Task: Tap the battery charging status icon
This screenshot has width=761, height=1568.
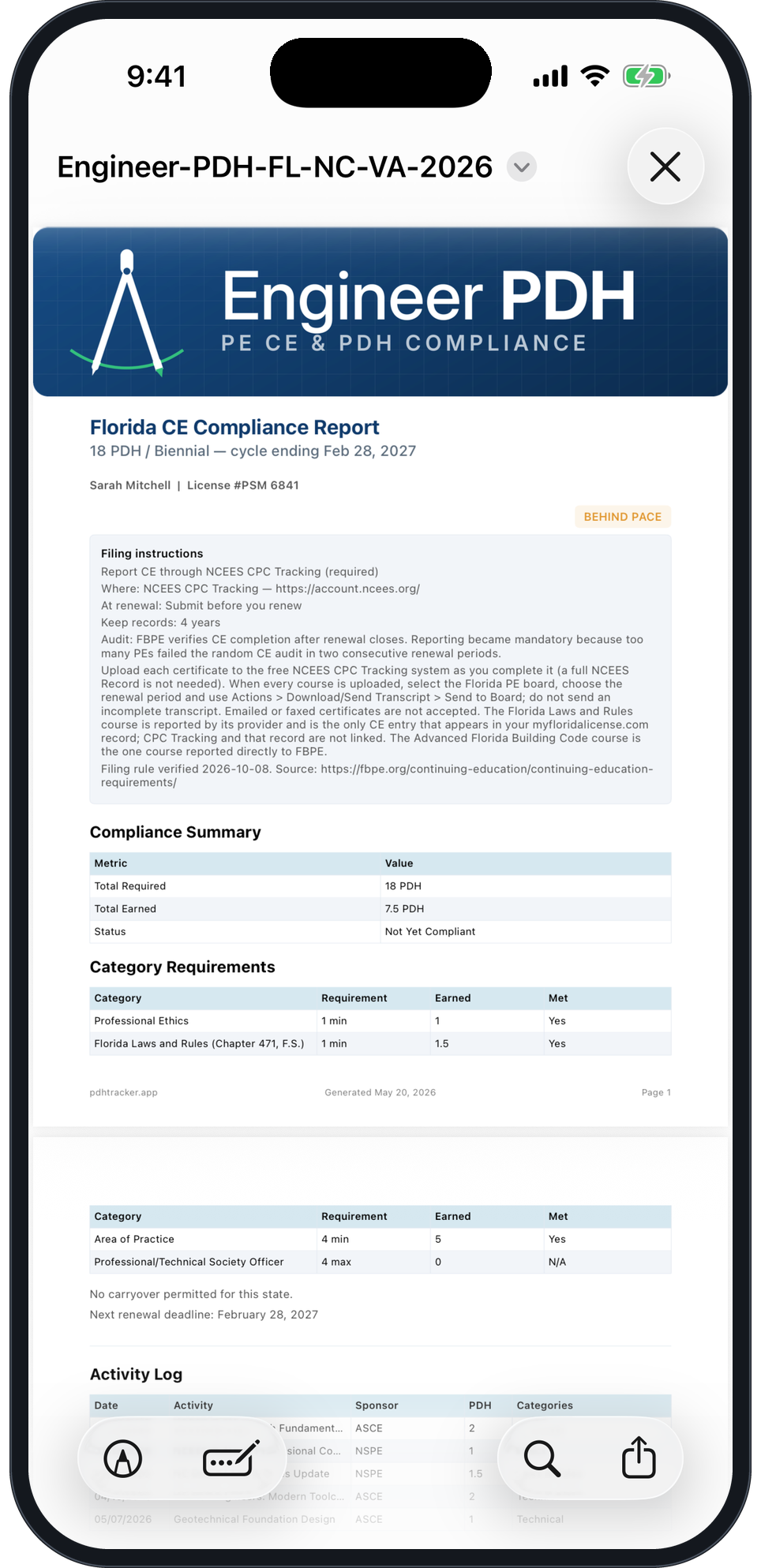Action: [646, 77]
